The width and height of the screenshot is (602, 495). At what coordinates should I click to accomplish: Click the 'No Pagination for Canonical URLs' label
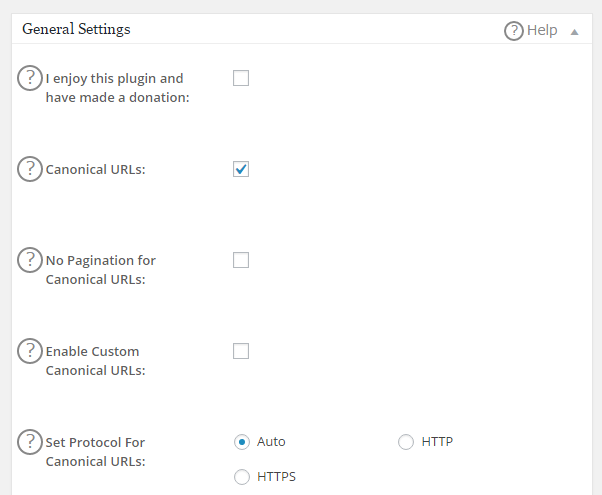(100, 270)
